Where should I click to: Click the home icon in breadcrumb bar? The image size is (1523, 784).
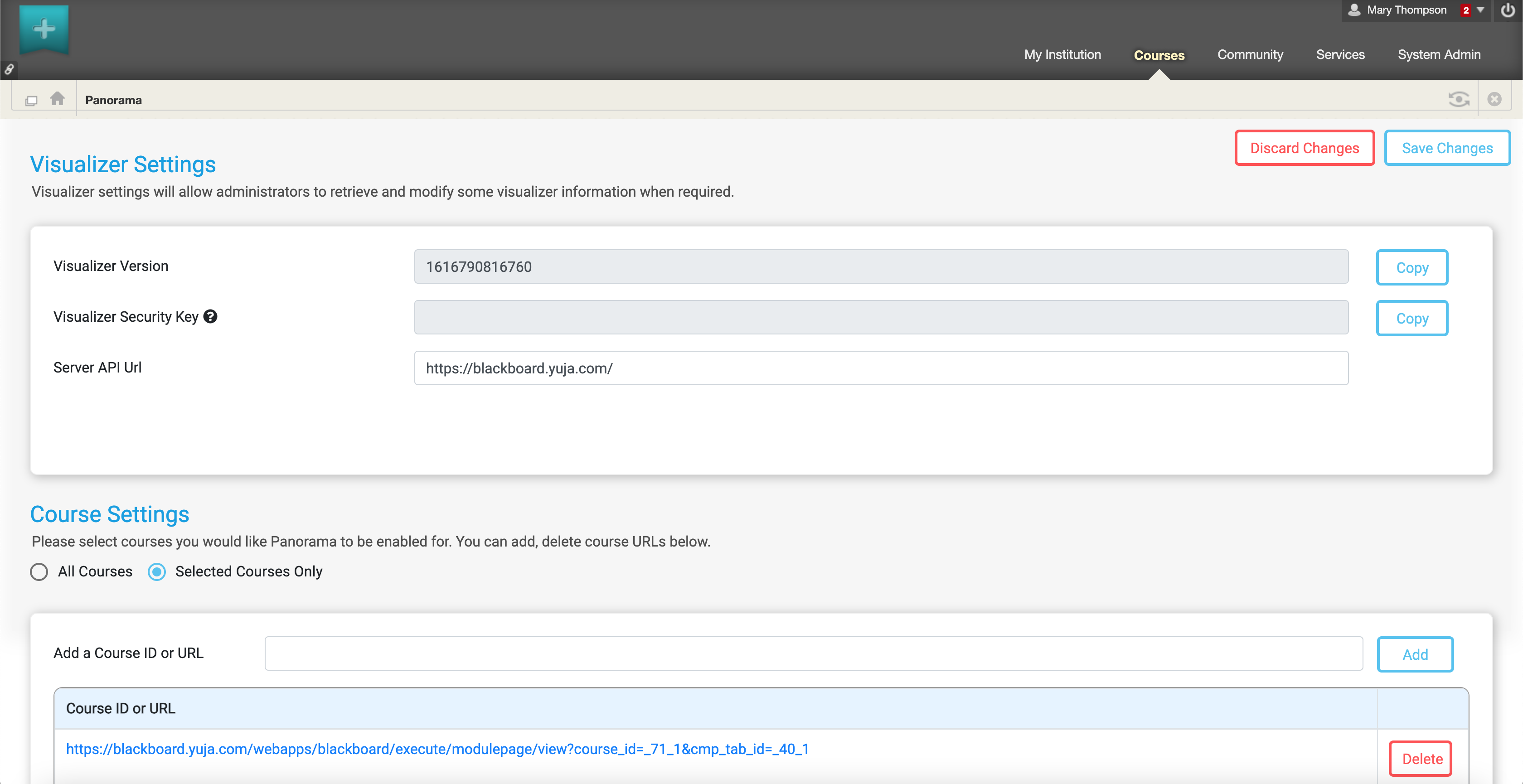coord(58,99)
